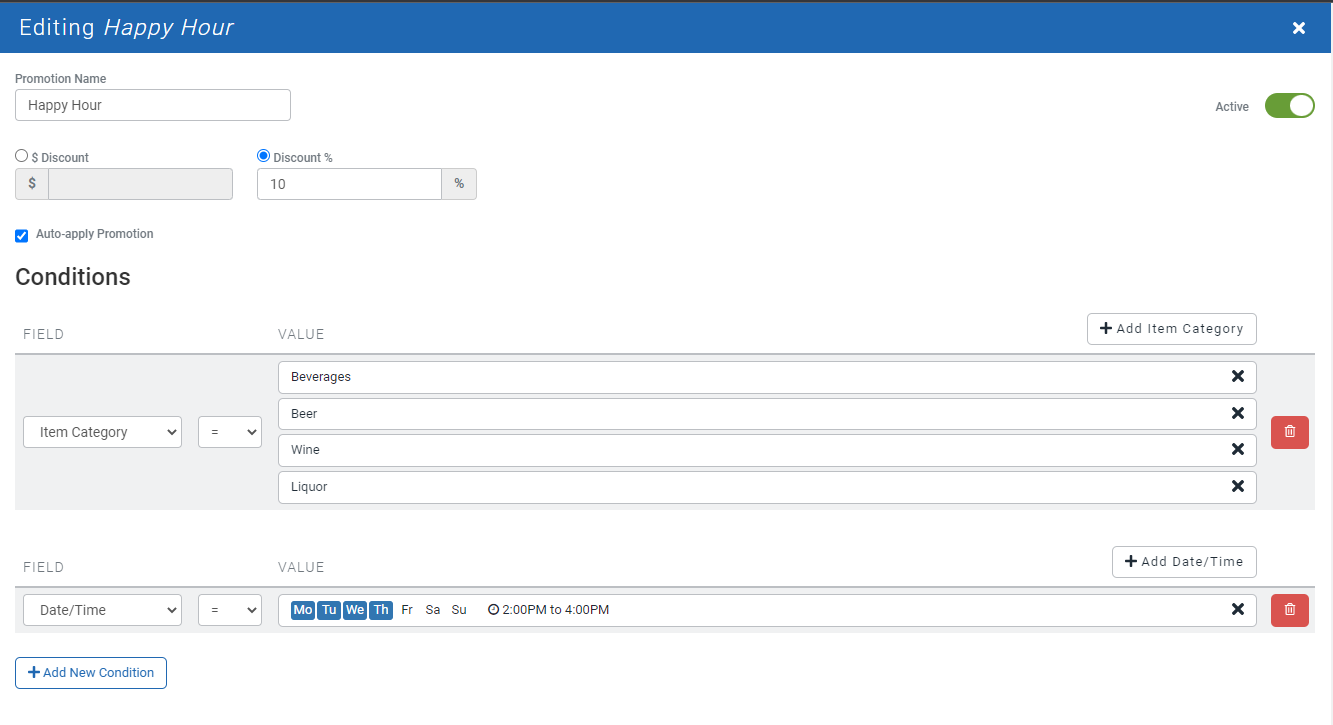Screen dimensions: 1333x725
Task: Open the Item Category field dropdown
Action: 102,432
